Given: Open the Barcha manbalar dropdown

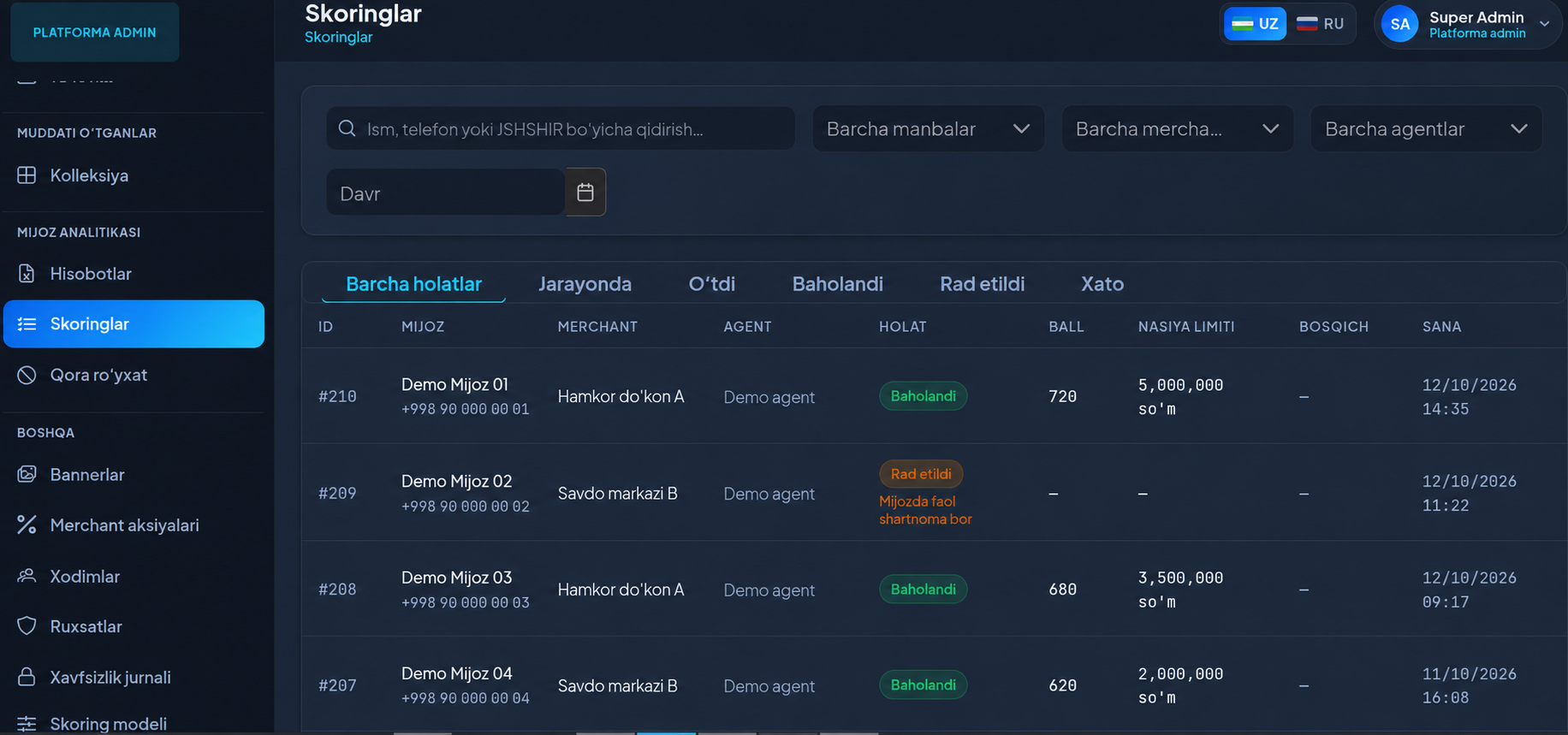Looking at the screenshot, I should 928,128.
